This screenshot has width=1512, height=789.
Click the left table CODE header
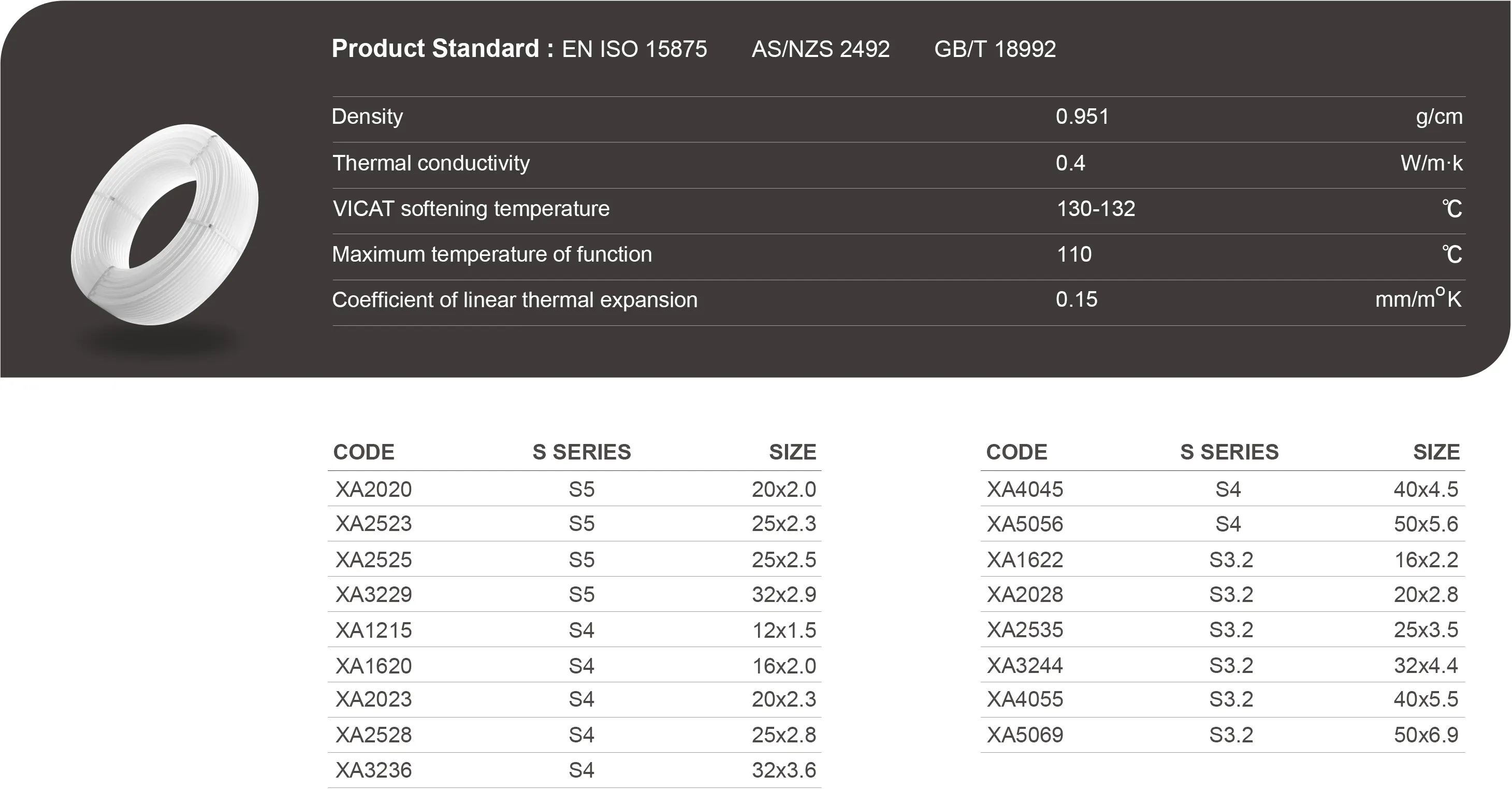coord(364,452)
